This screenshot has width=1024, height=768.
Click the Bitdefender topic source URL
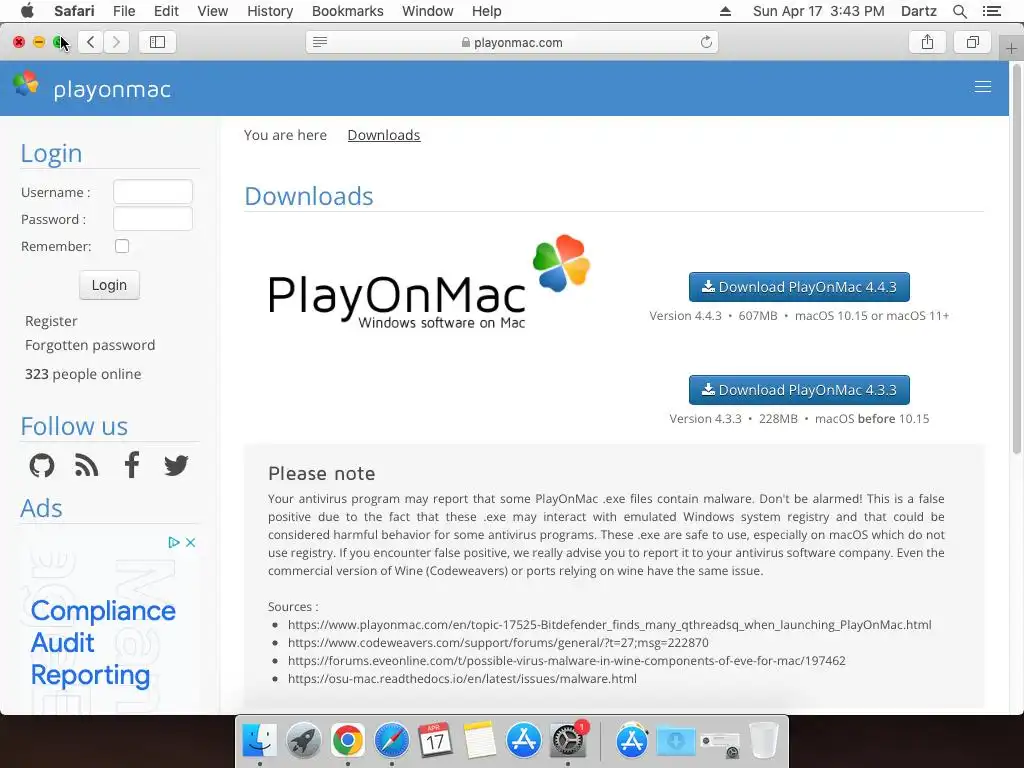(609, 624)
